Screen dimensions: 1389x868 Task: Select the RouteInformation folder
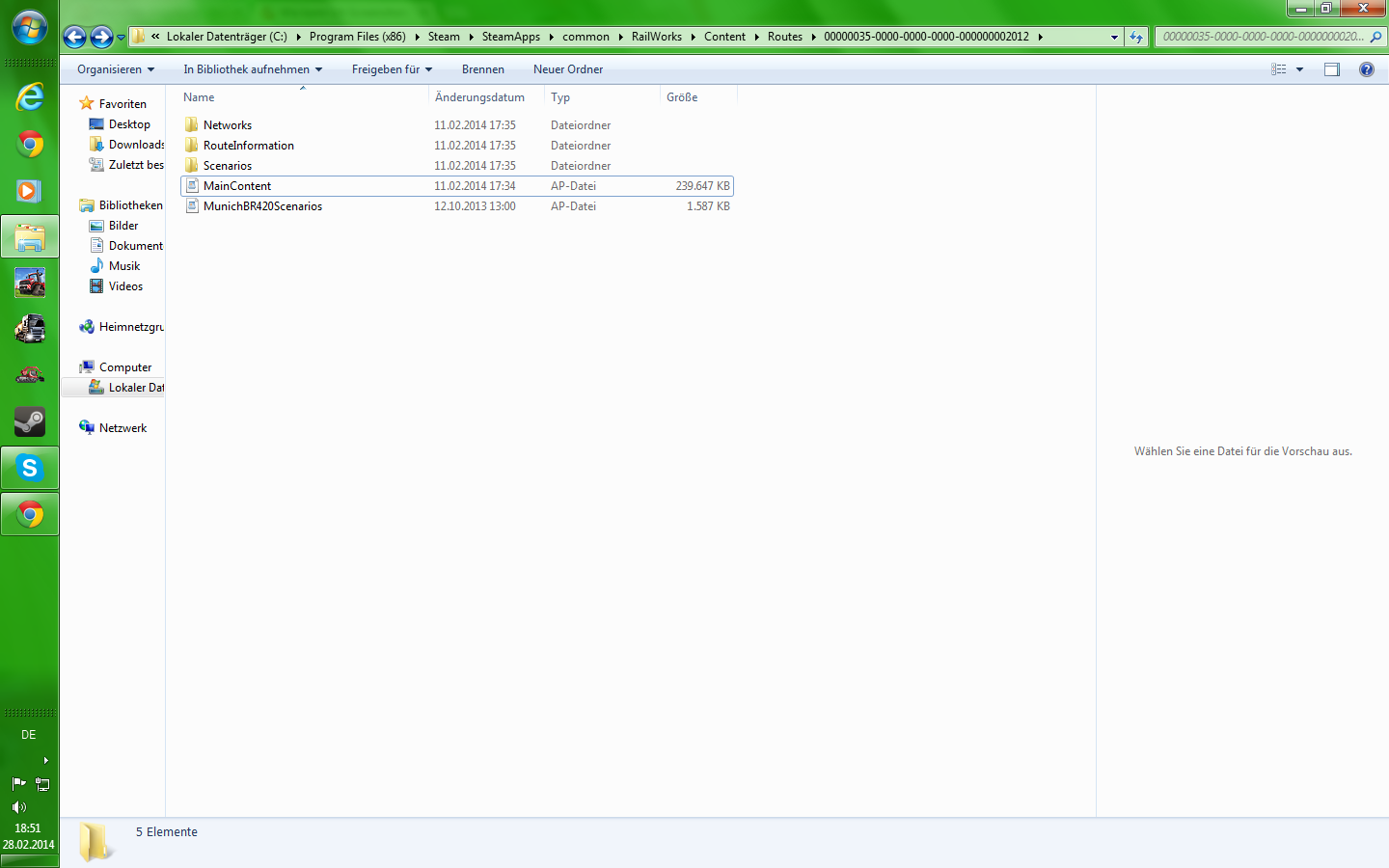click(249, 146)
